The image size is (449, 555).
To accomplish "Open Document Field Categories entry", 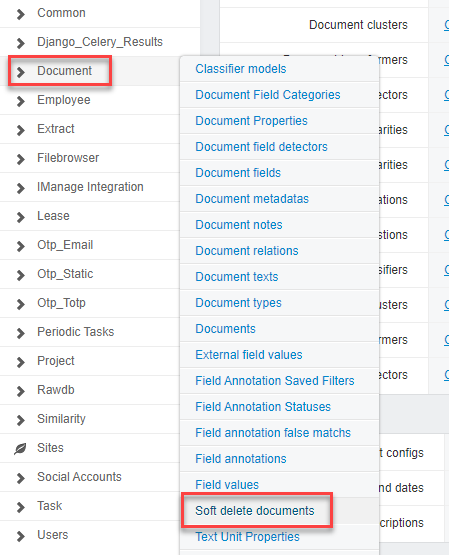I will click(268, 95).
